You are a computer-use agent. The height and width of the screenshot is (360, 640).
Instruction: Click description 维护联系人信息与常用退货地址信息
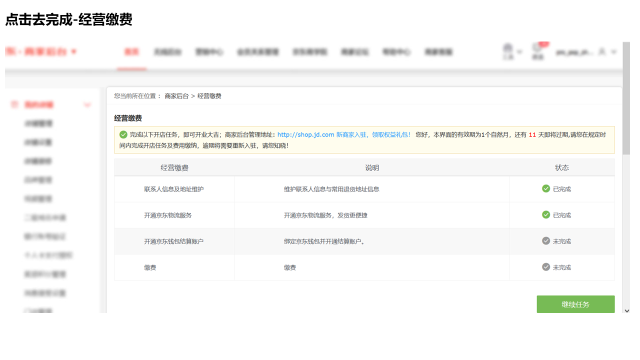click(331, 189)
